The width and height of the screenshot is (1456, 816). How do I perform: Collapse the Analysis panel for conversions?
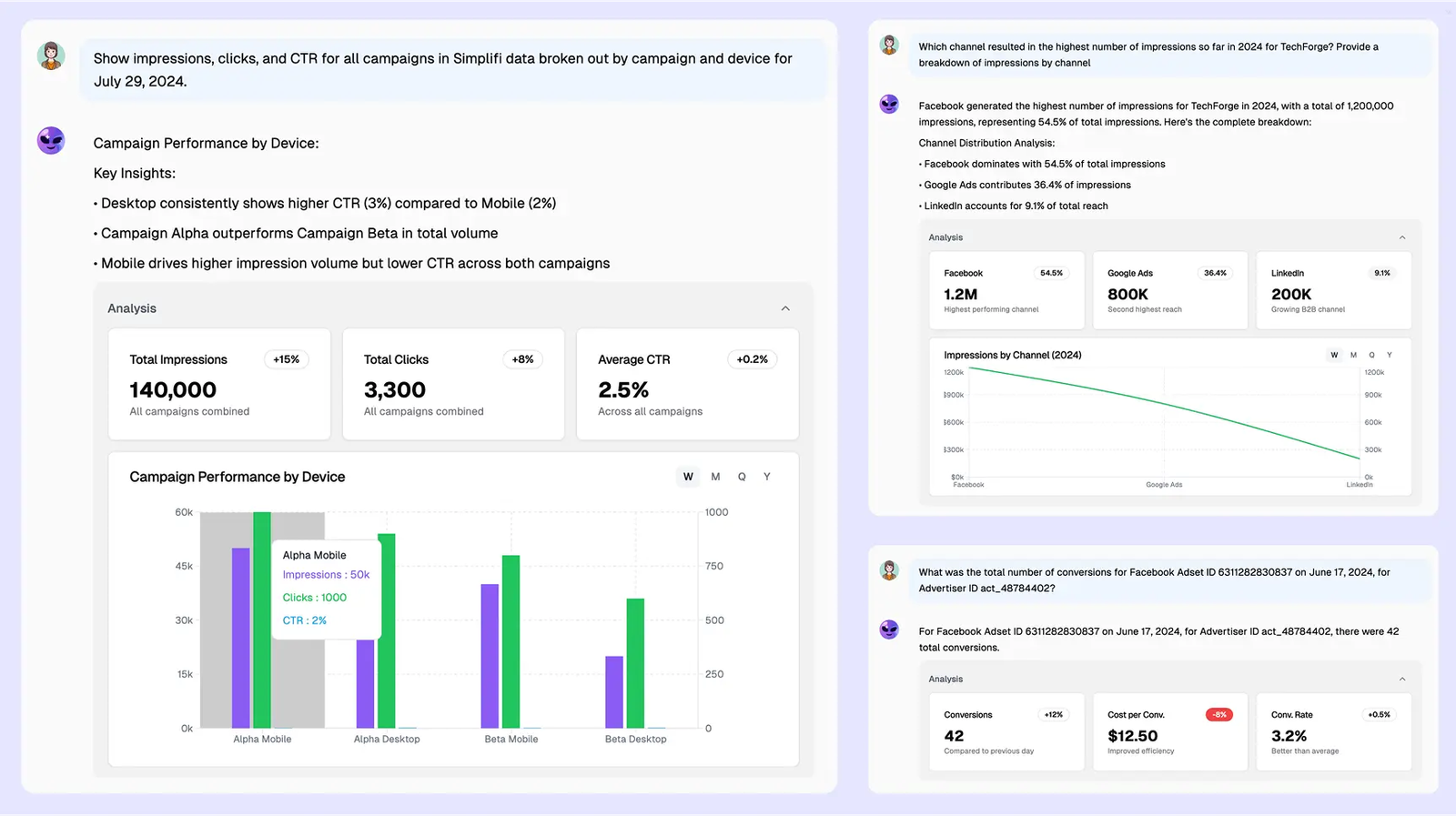click(x=1401, y=680)
